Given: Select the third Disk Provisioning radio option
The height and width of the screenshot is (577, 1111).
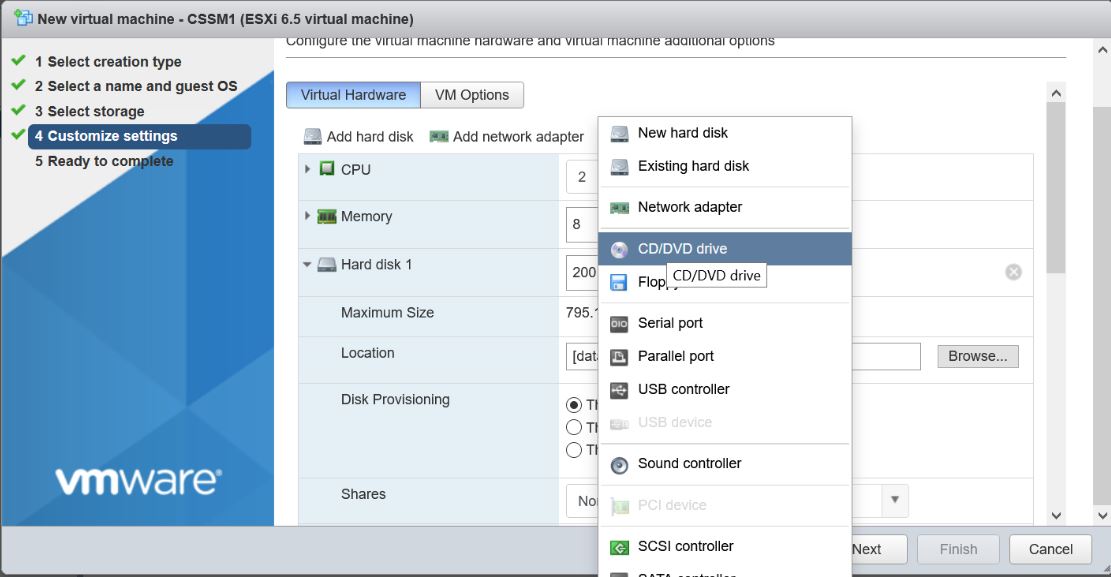Looking at the screenshot, I should 574,449.
